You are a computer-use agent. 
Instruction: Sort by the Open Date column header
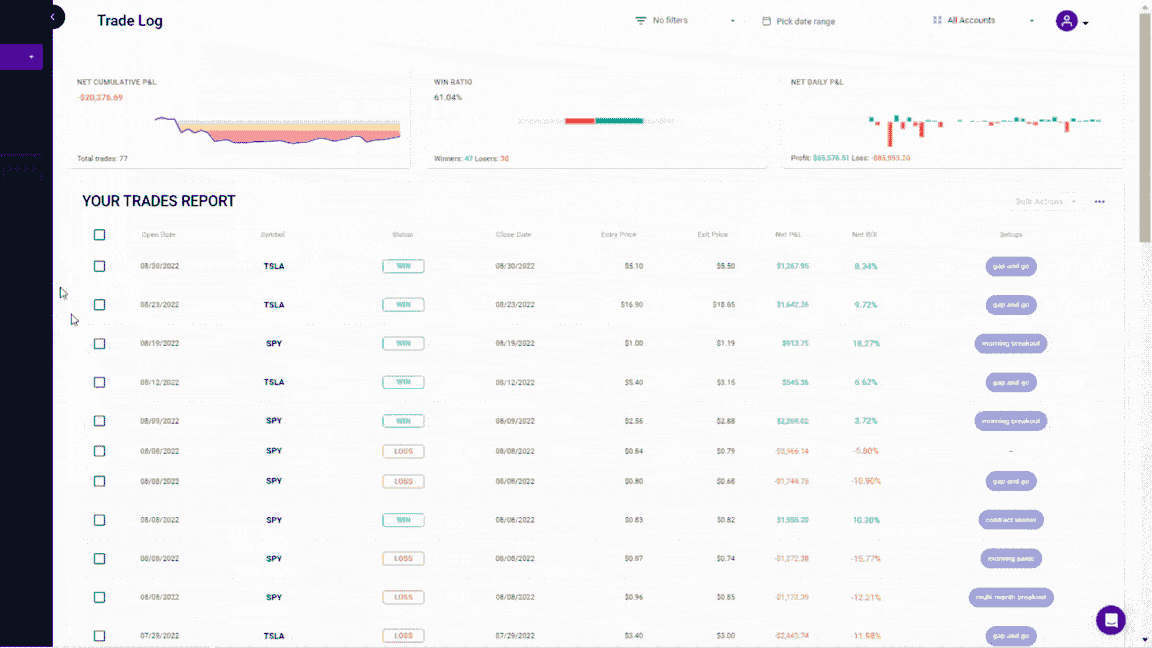[x=158, y=235]
